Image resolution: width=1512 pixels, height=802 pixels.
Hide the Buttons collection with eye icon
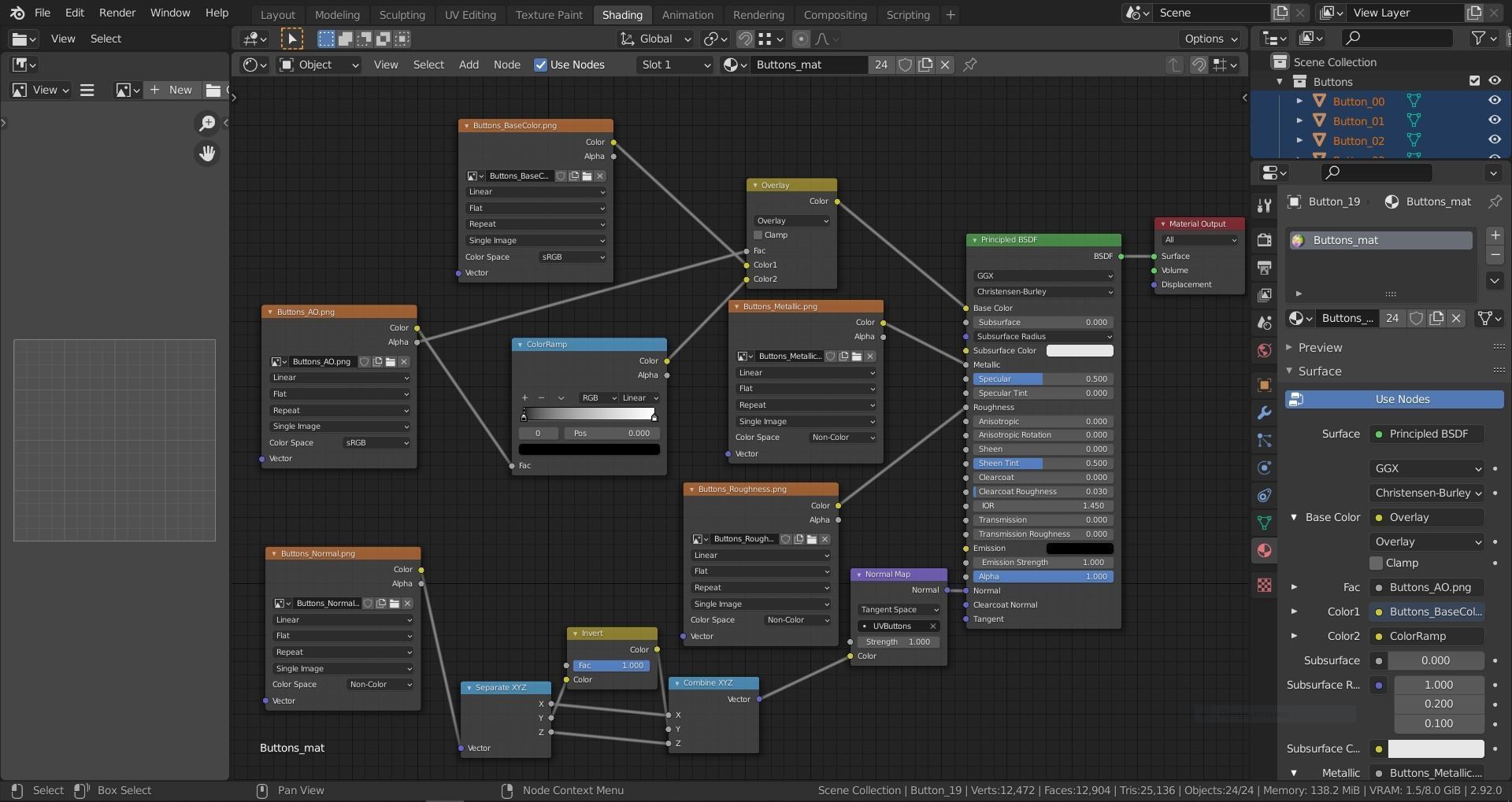(x=1494, y=80)
